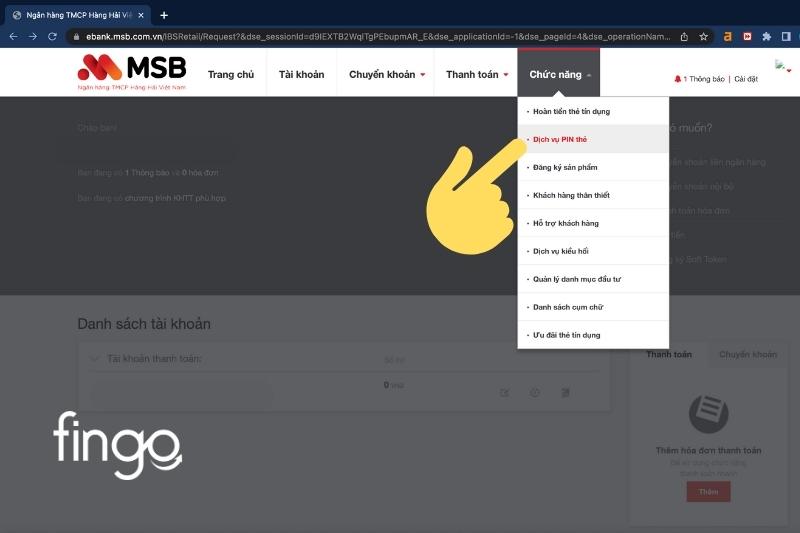
Task: Toggle the browser side panel icon
Action: pyautogui.click(x=786, y=37)
